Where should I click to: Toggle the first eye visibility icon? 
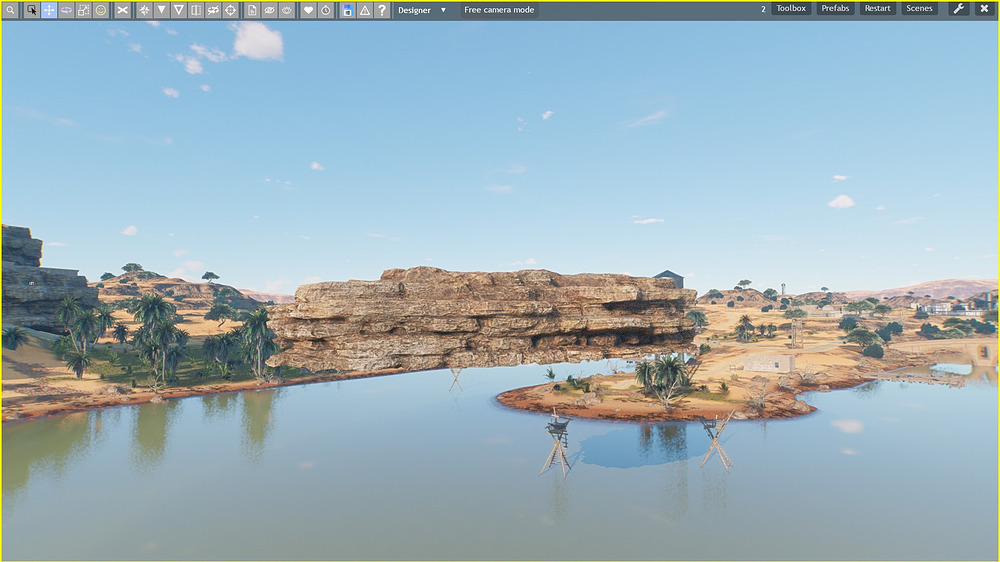tap(270, 10)
